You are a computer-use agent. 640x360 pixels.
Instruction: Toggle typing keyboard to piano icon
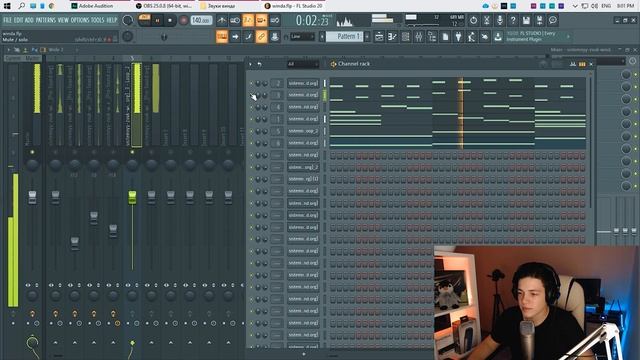222,37
